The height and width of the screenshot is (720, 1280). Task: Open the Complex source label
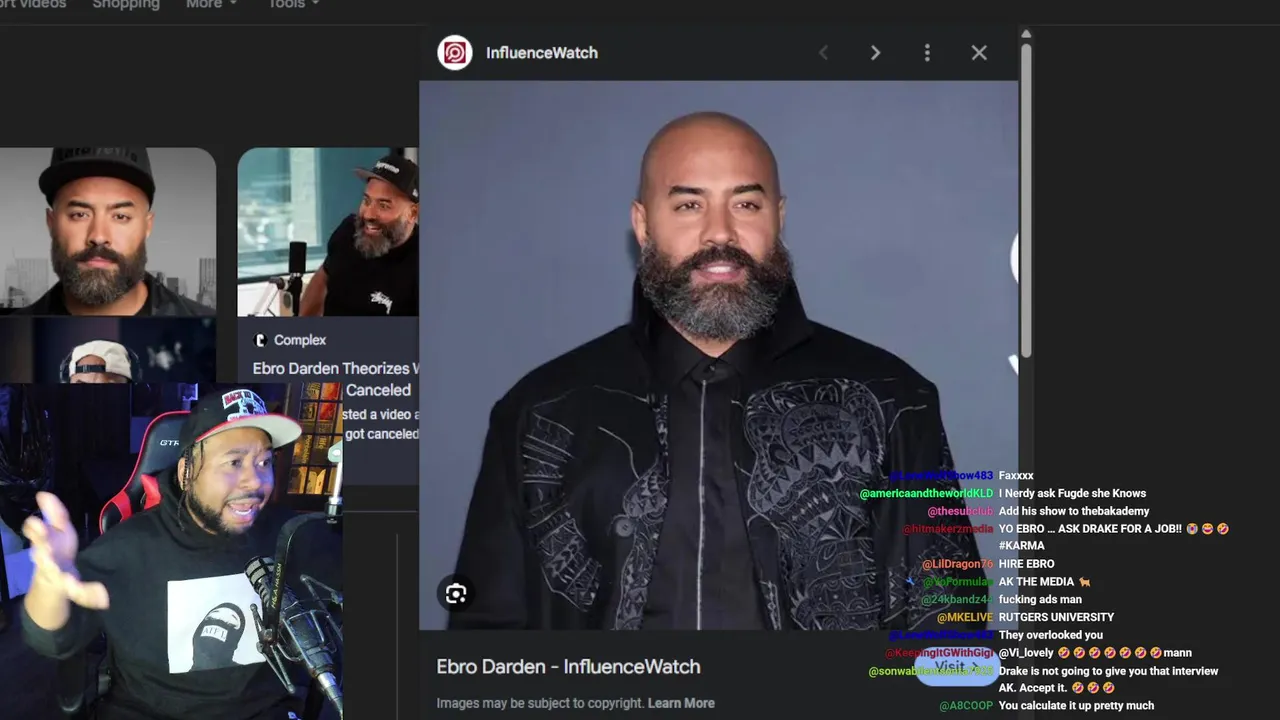pos(300,340)
